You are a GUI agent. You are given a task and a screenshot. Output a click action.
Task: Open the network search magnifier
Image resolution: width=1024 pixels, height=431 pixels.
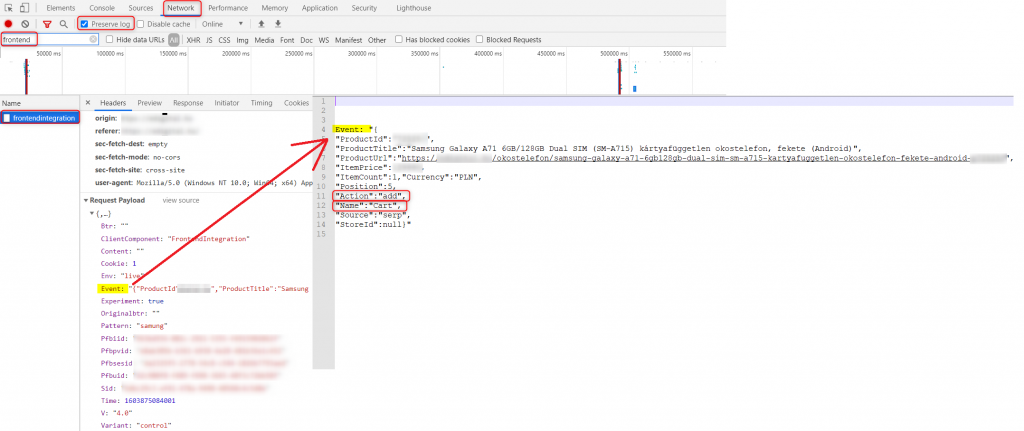coord(63,24)
